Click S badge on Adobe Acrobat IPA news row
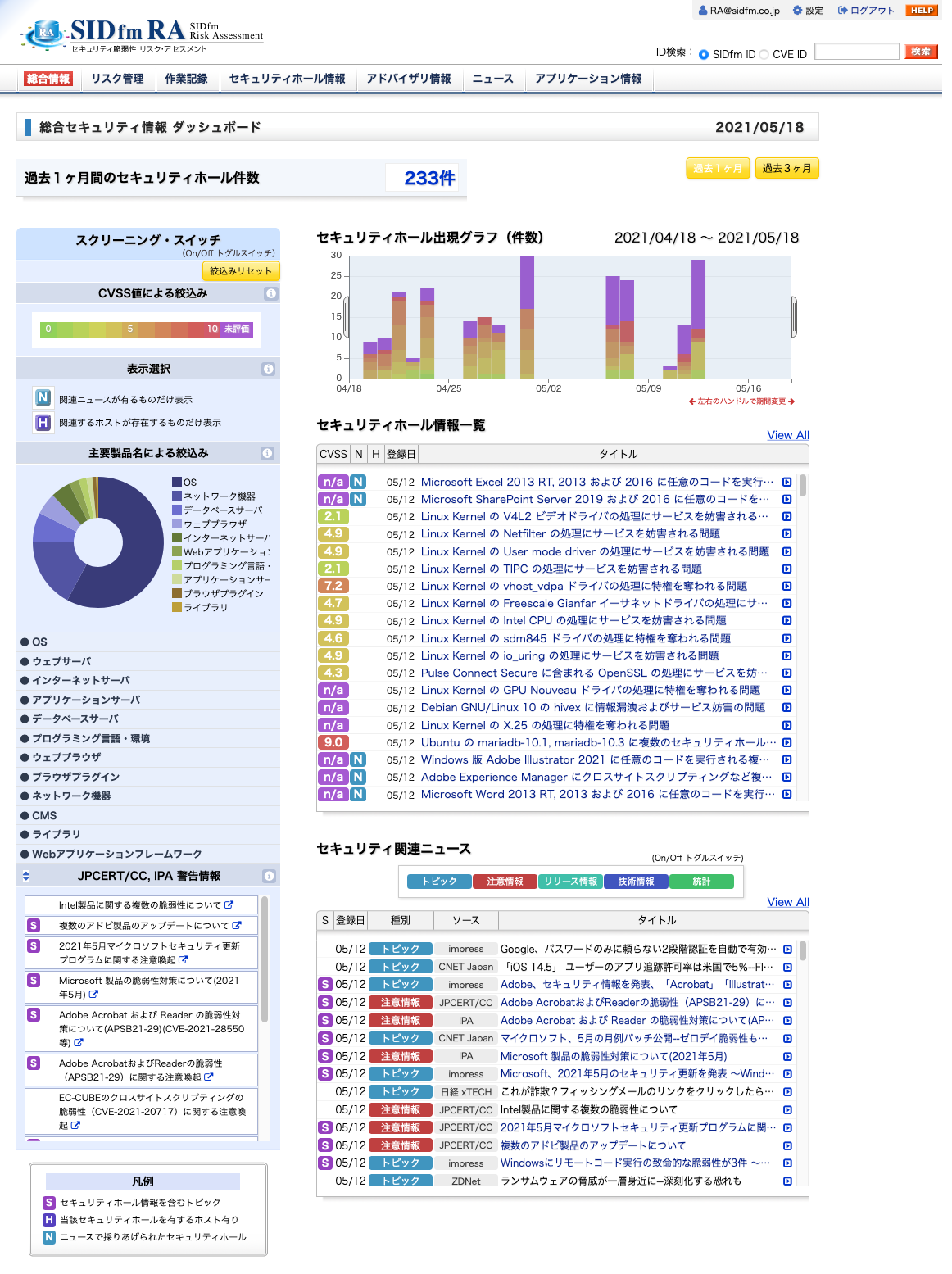Image resolution: width=952 pixels, height=1274 pixels. [325, 1020]
